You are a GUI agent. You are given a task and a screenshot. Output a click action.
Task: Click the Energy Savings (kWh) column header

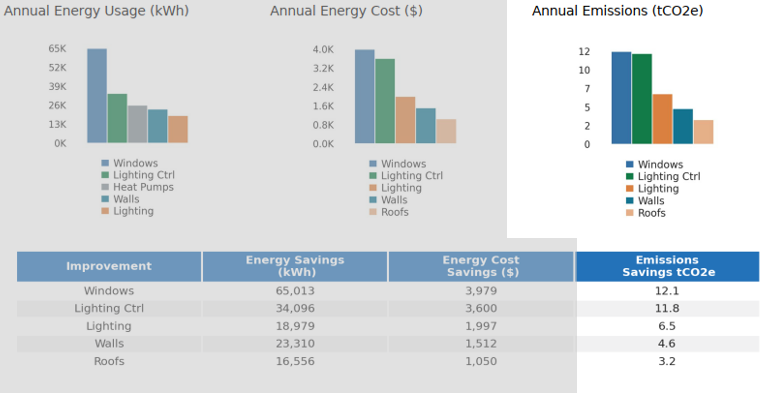(295, 266)
